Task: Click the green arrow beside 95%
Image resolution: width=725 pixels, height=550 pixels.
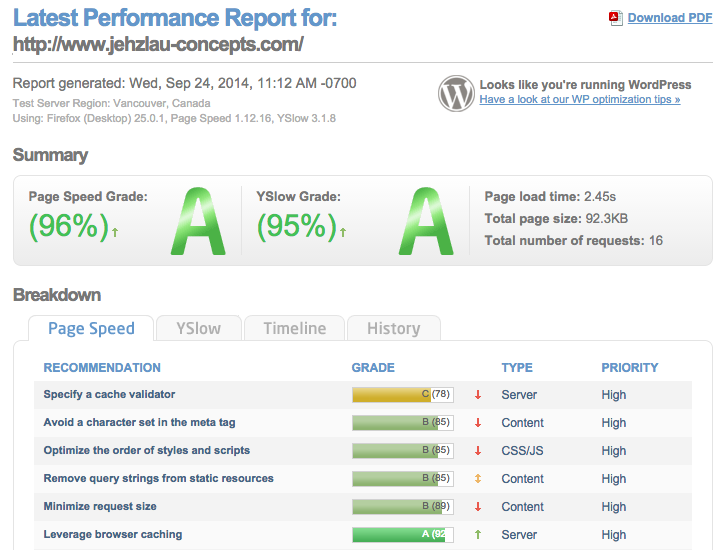Action: point(343,232)
